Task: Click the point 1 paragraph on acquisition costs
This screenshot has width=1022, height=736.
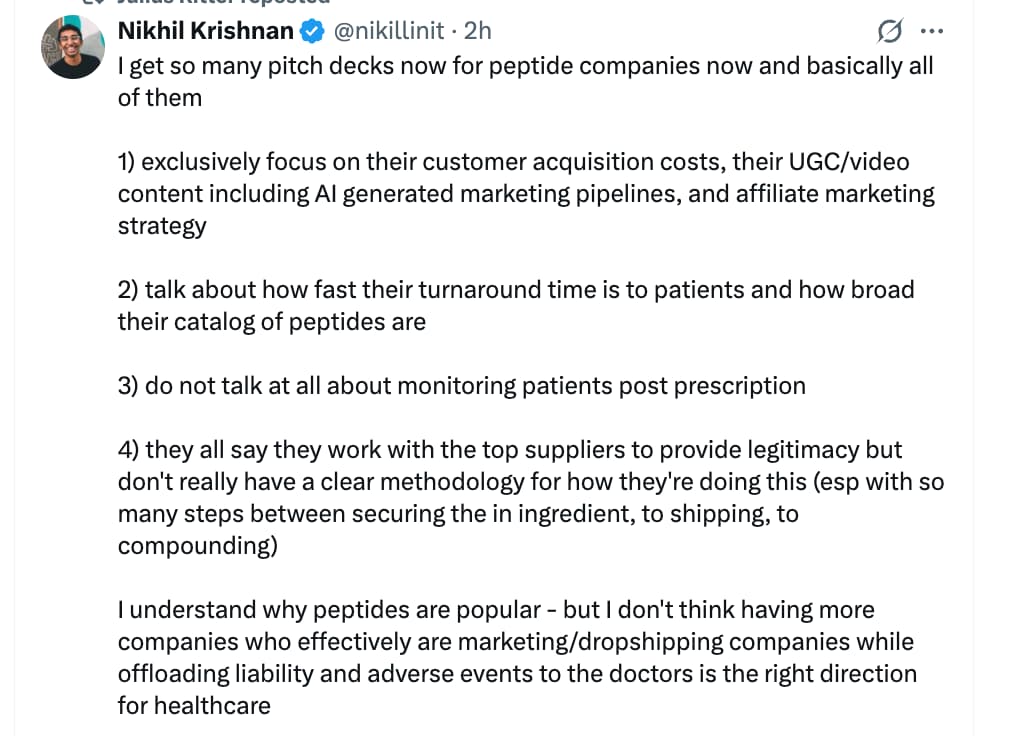Action: [526, 193]
